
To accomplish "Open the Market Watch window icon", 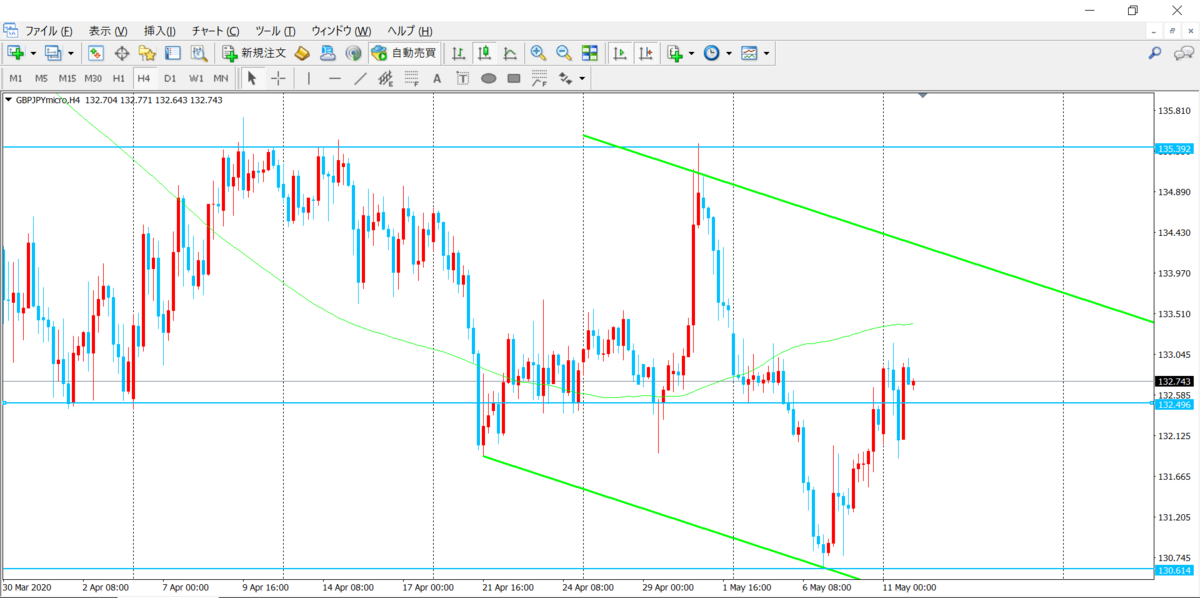I will pyautogui.click(x=96, y=53).
